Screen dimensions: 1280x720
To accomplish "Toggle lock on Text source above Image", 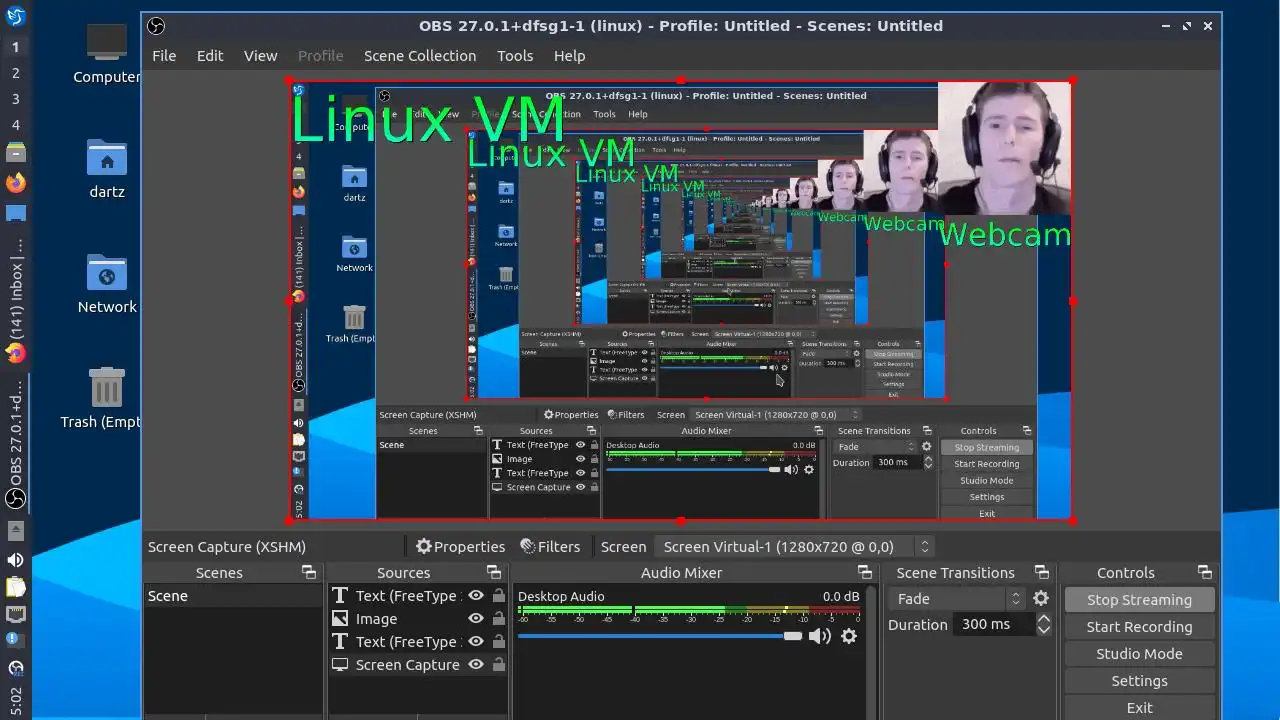I will click(498, 595).
